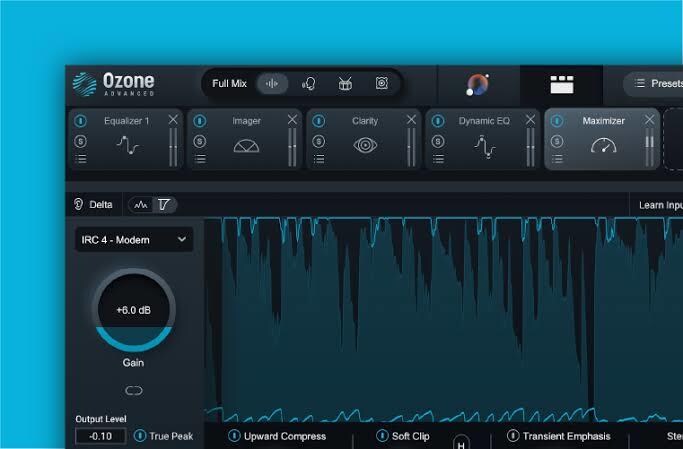Viewport: 683px width, 449px height.
Task: Bypass the Clarity module
Action: (x=318, y=121)
